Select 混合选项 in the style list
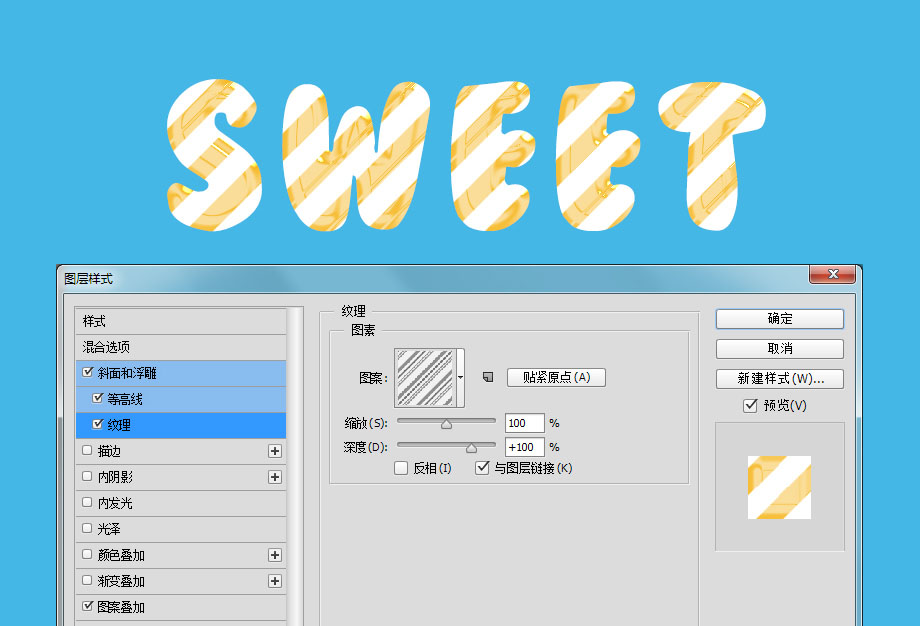The height and width of the screenshot is (626, 920). (x=106, y=346)
